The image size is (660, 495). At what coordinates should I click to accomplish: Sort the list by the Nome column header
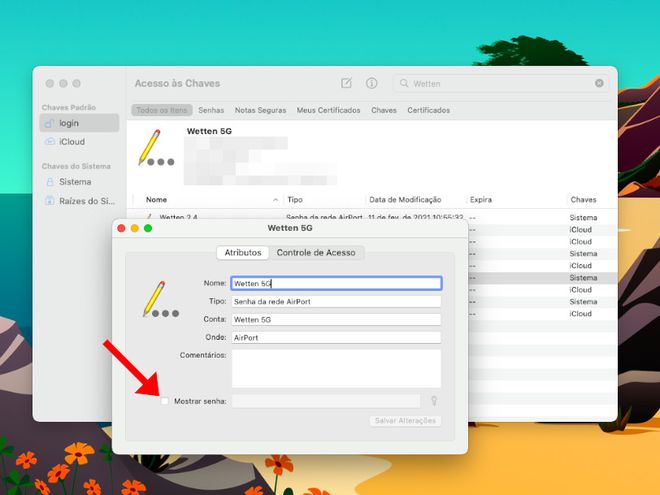coord(157,200)
